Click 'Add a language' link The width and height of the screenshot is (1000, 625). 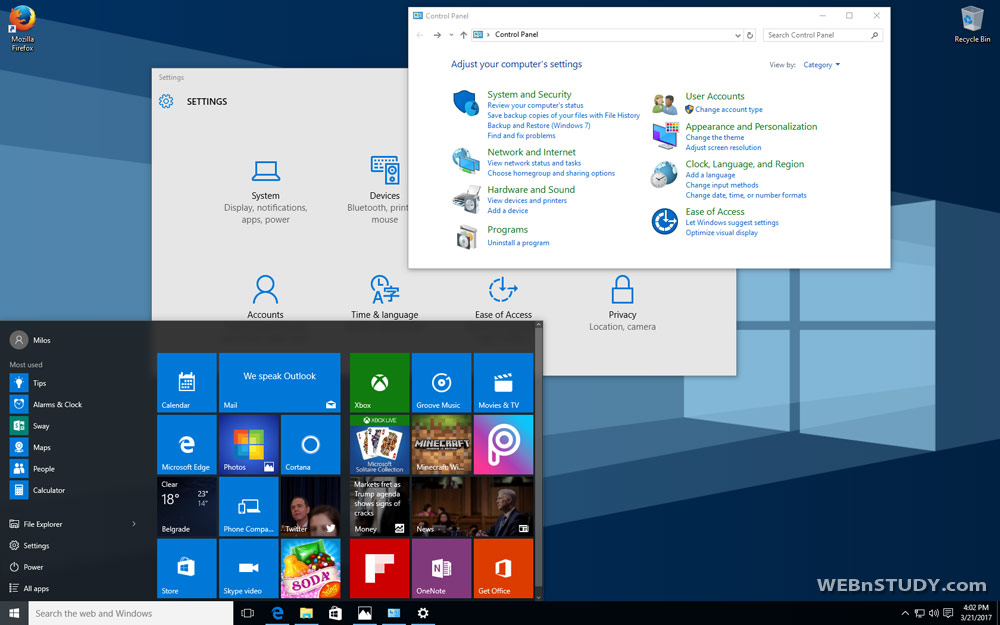click(x=710, y=175)
